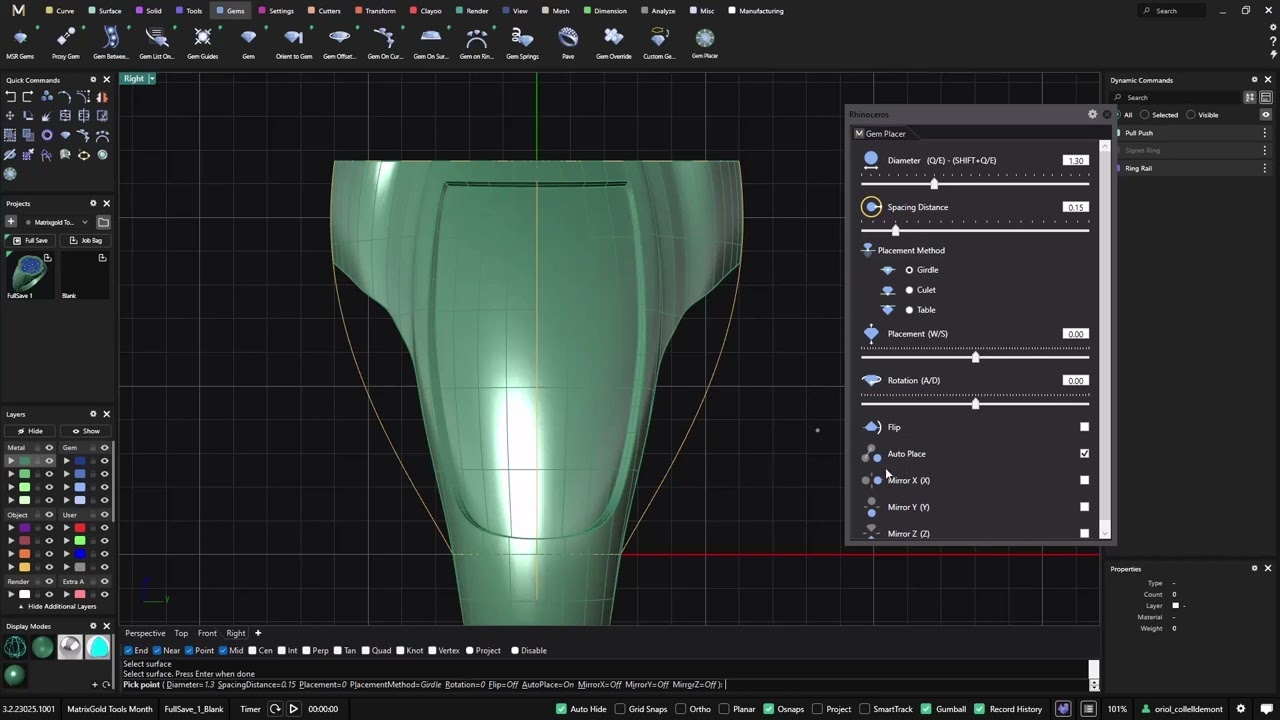Open the Custom Gem tool
Image resolution: width=1280 pixels, height=720 pixels.
point(659,43)
